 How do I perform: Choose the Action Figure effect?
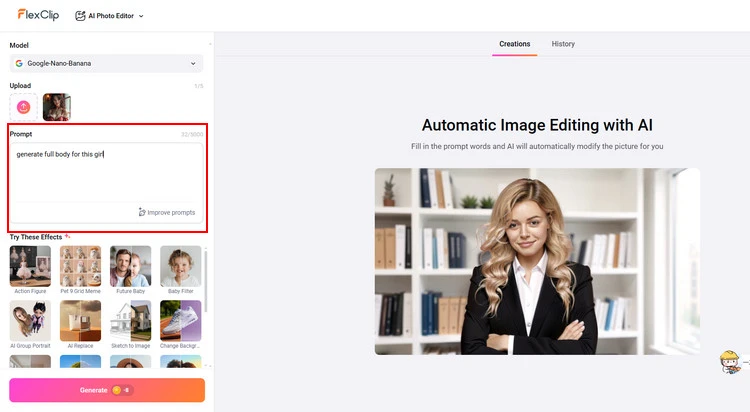(30, 266)
